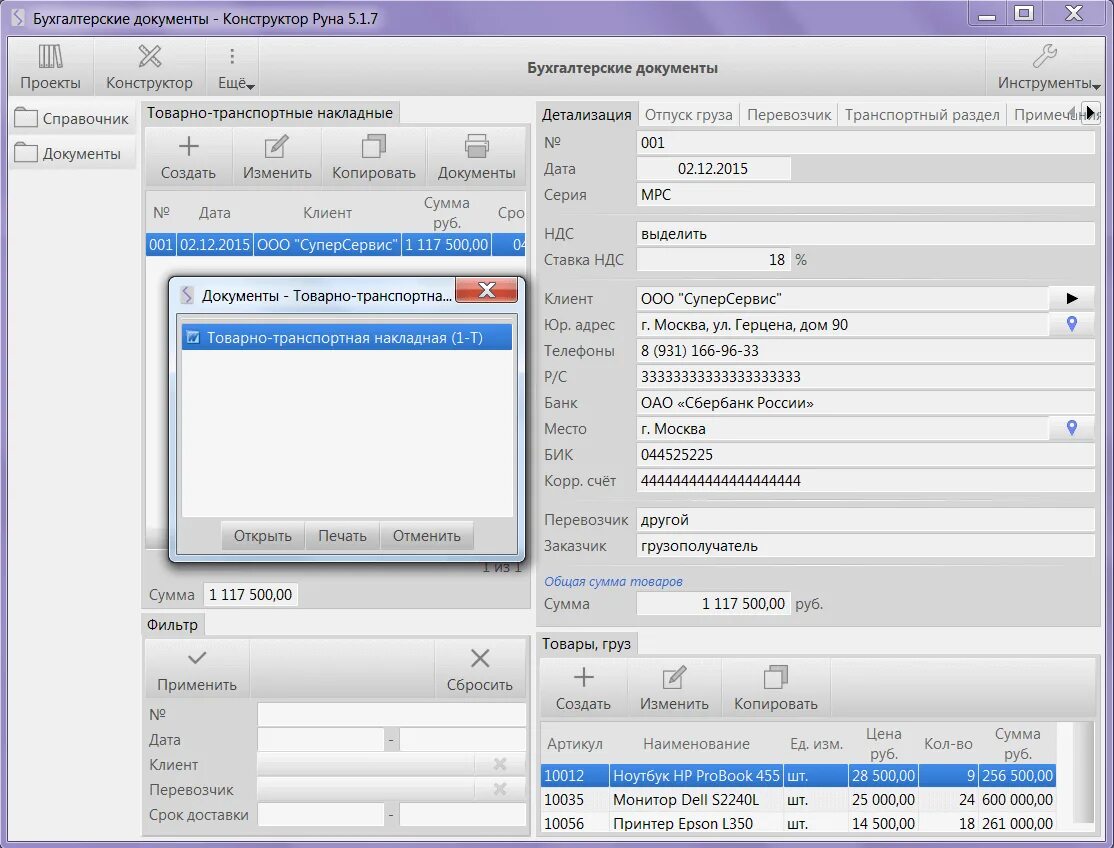Apply filter with Применить checkmark
This screenshot has width=1114, height=848.
coord(197,670)
